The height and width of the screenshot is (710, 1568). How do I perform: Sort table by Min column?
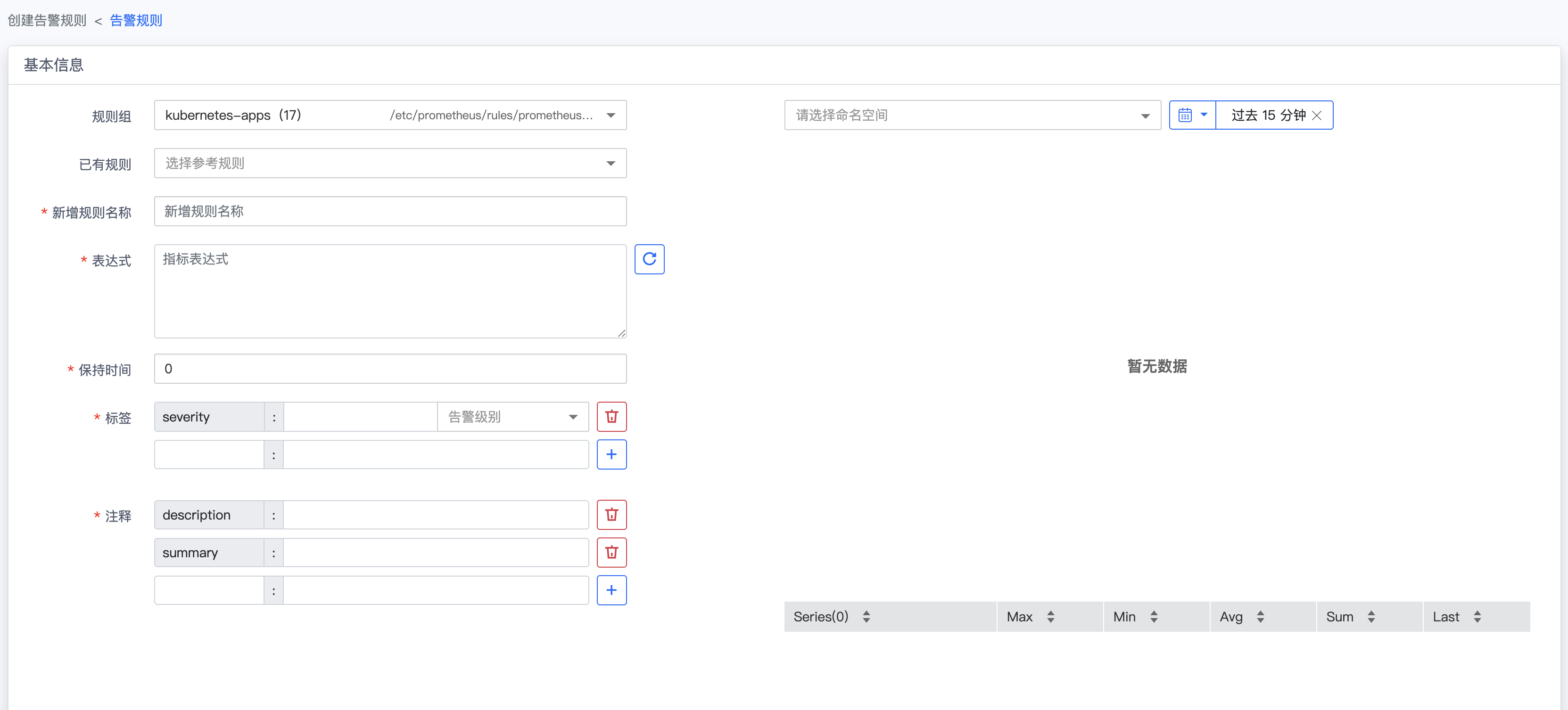pos(1154,617)
